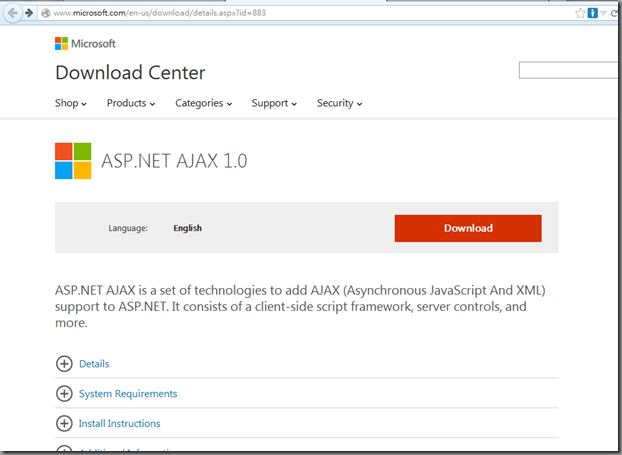Bookmark this page with the star icon
Image resolution: width=622 pixels, height=455 pixels.
click(581, 13)
